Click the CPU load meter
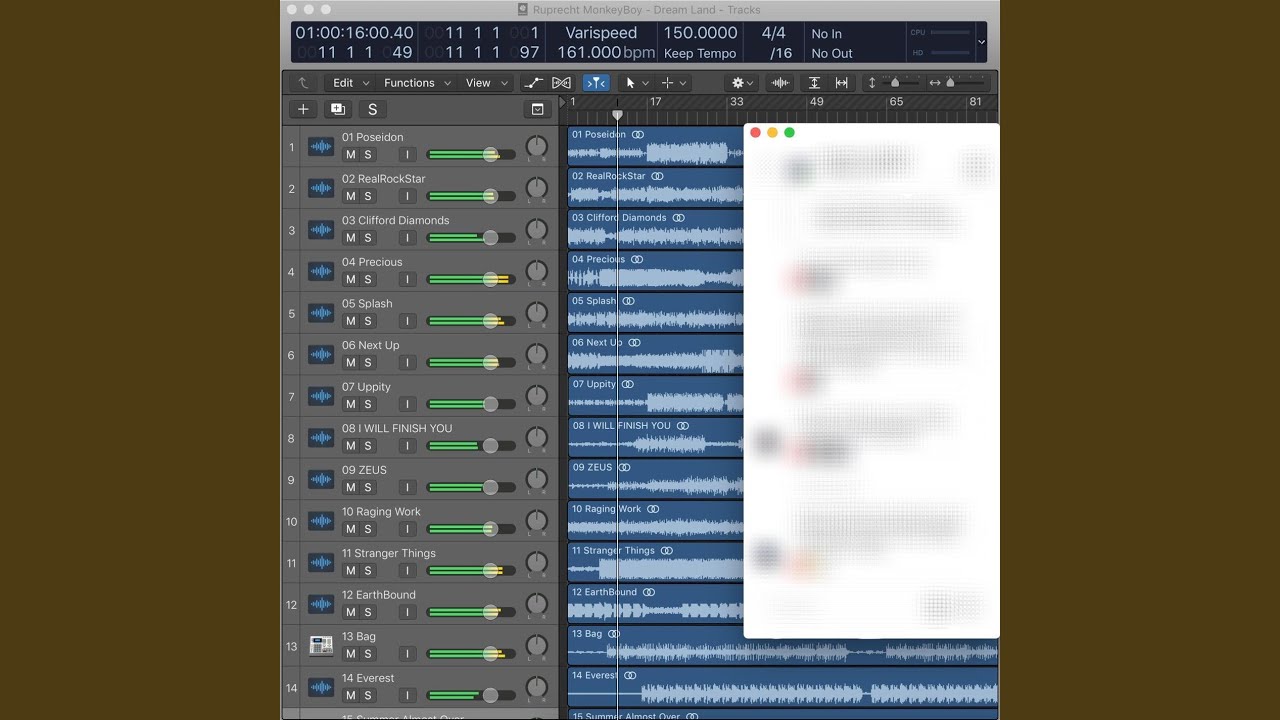The width and height of the screenshot is (1280, 720). point(940,32)
